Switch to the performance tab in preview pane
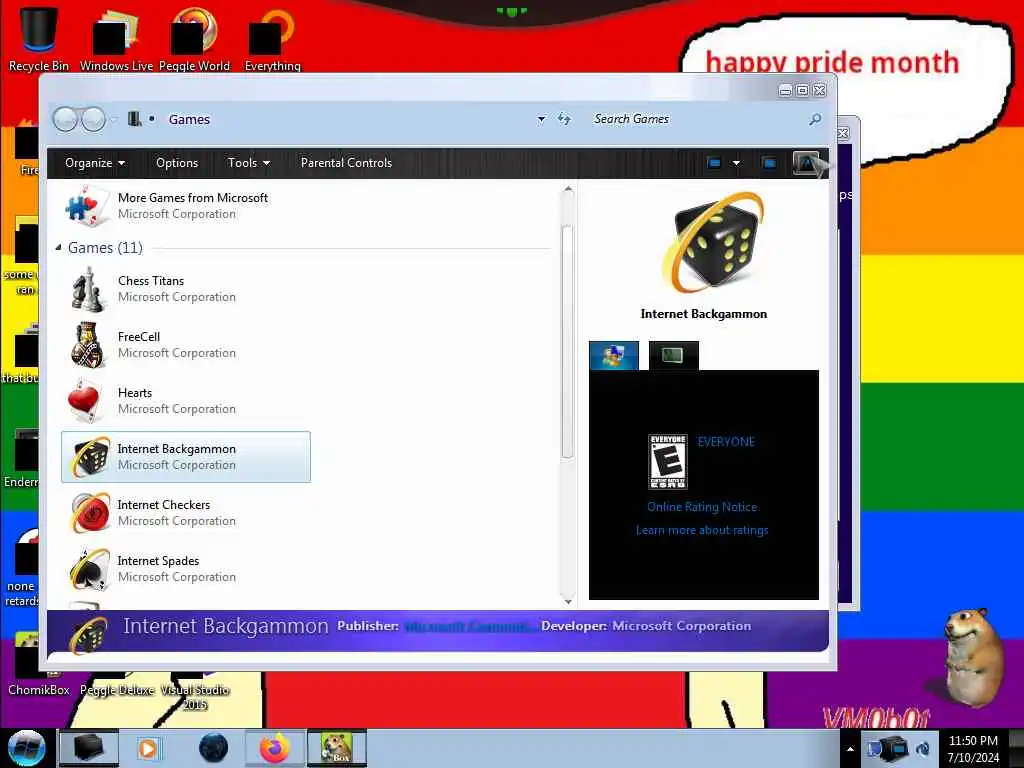Viewport: 1024px width, 768px height. [673, 355]
